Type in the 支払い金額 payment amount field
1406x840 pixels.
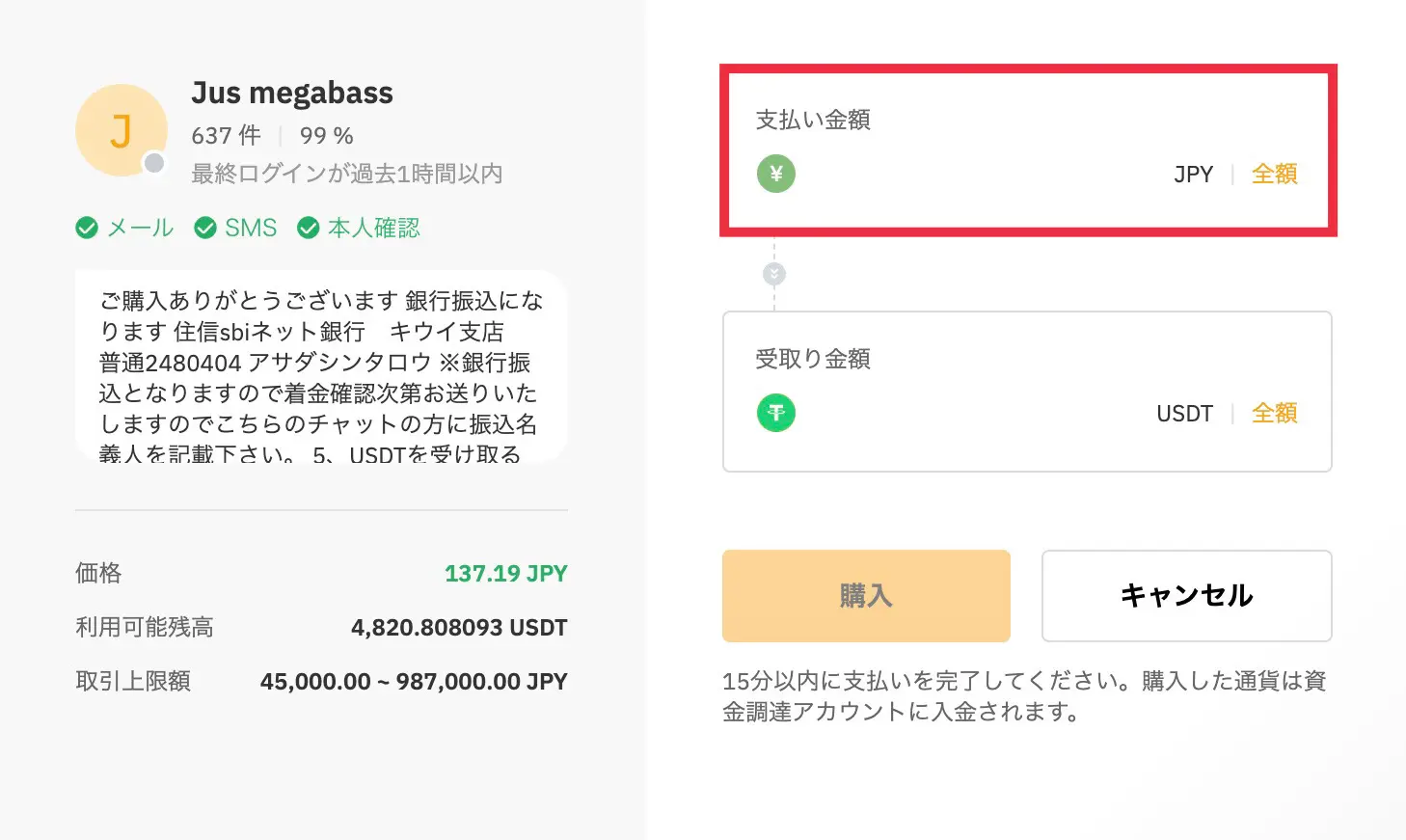(974, 175)
